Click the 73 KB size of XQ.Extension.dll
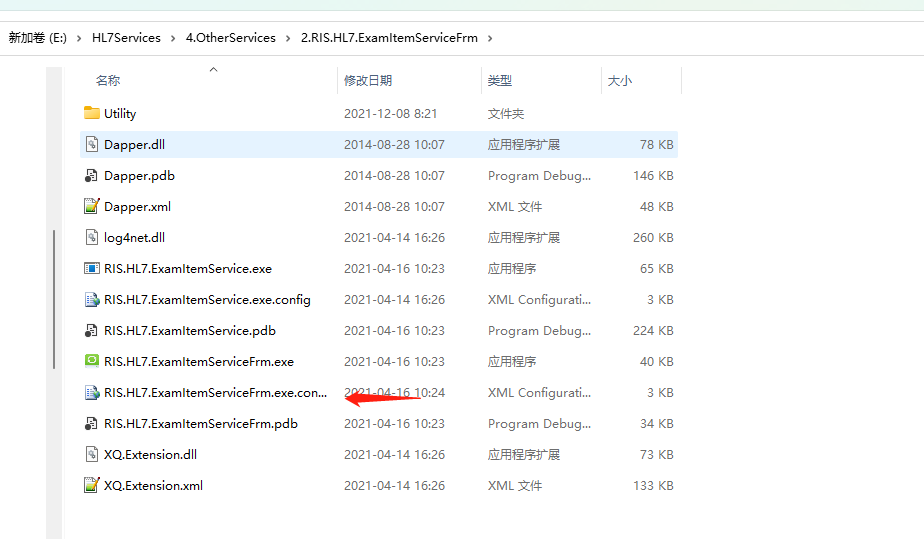The width and height of the screenshot is (924, 539). (656, 455)
